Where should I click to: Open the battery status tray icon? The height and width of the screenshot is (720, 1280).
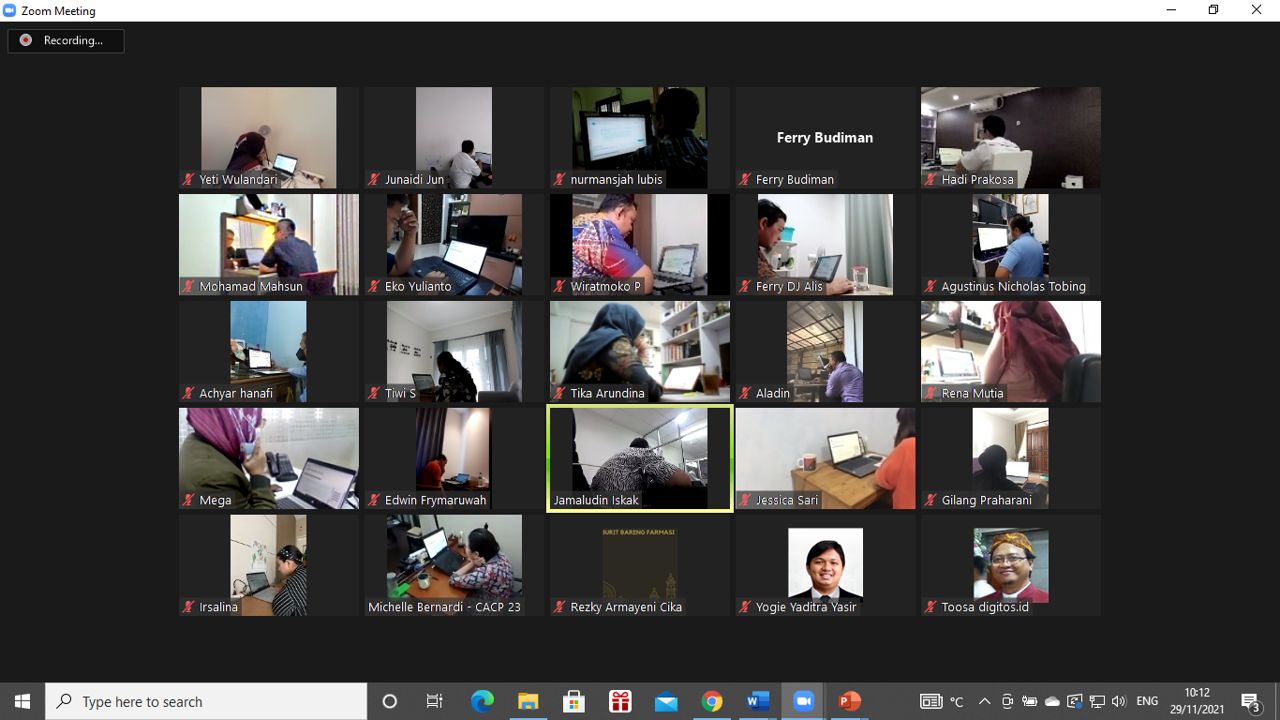coord(1029,701)
